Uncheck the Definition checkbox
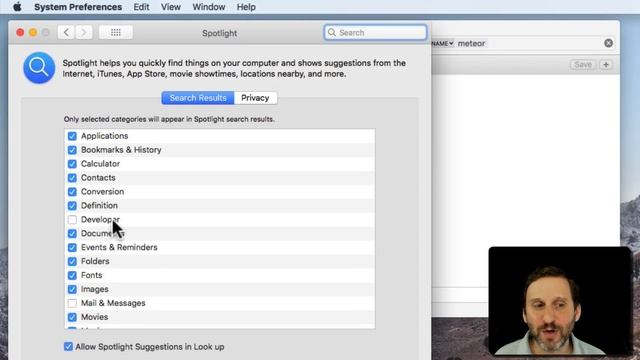Viewport: 640px width, 360px height. [x=72, y=205]
